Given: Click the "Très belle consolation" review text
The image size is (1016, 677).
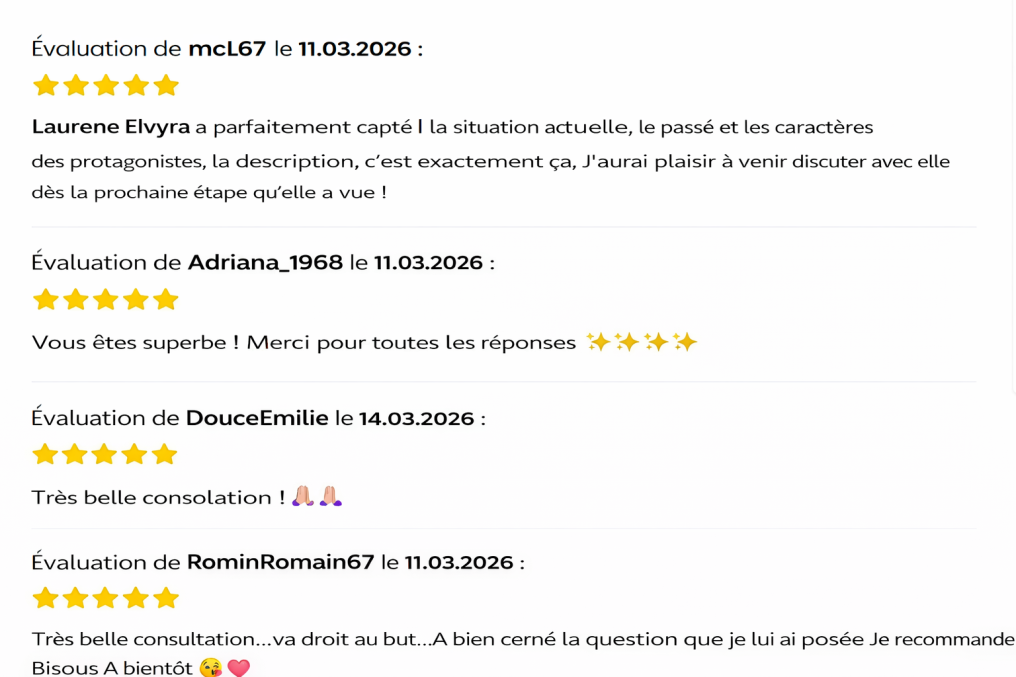Looking at the screenshot, I should (x=151, y=497).
